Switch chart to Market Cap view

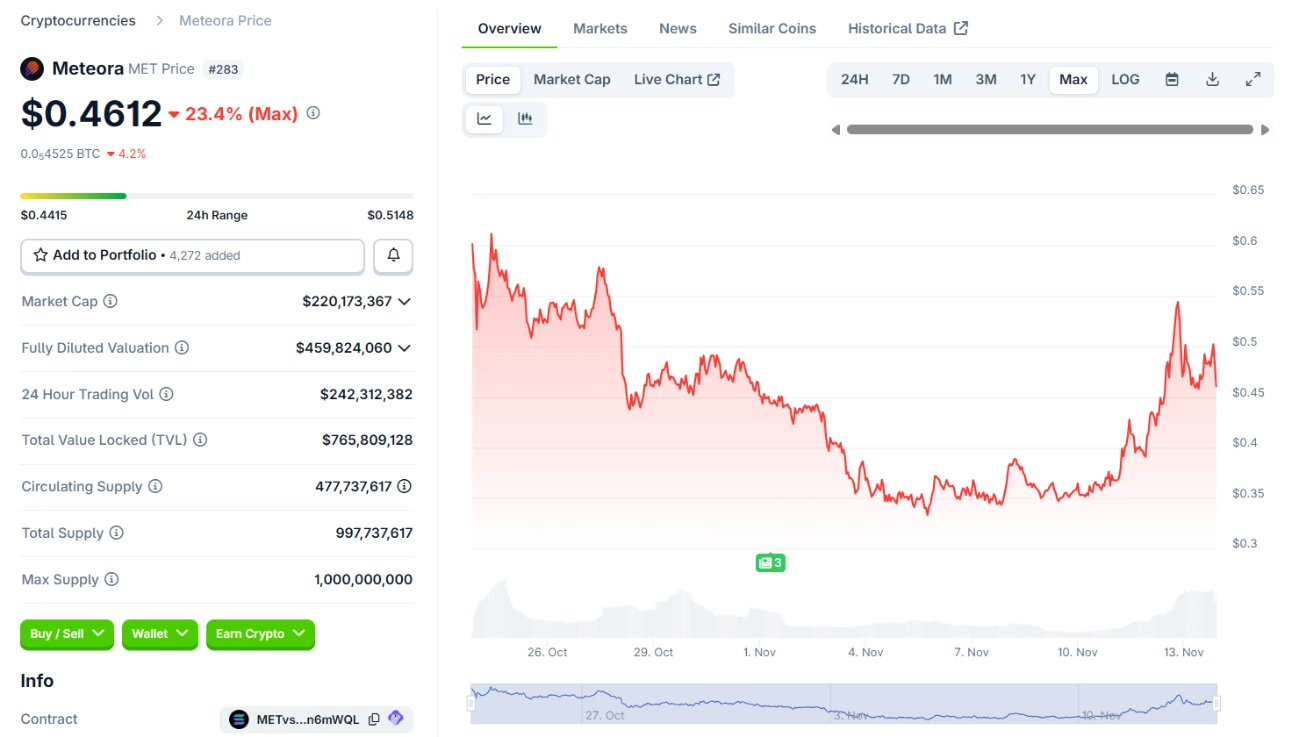tap(572, 80)
